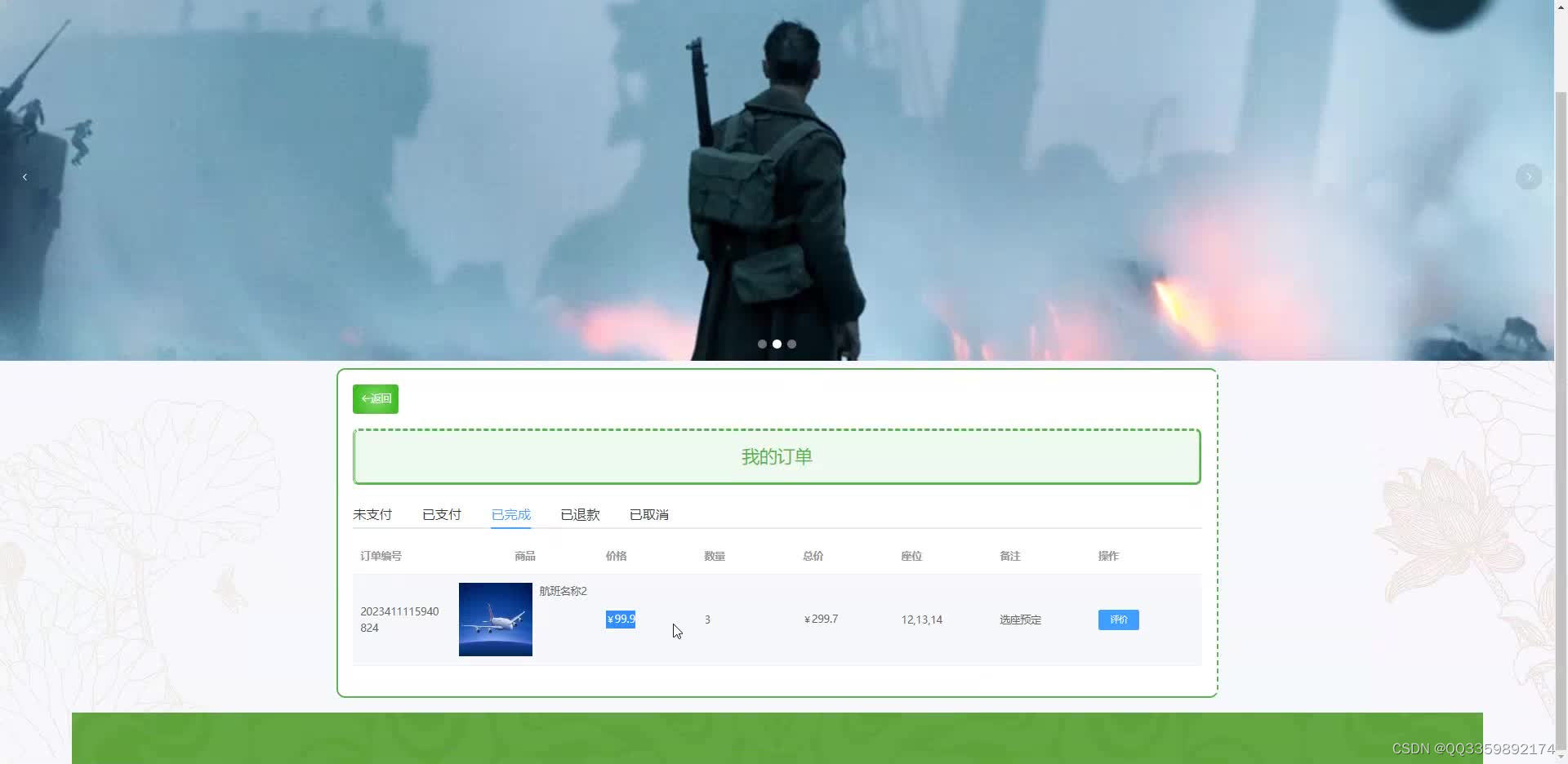This screenshot has height=764, width=1568.
Task: Open the 已取消 tab
Action: (649, 514)
